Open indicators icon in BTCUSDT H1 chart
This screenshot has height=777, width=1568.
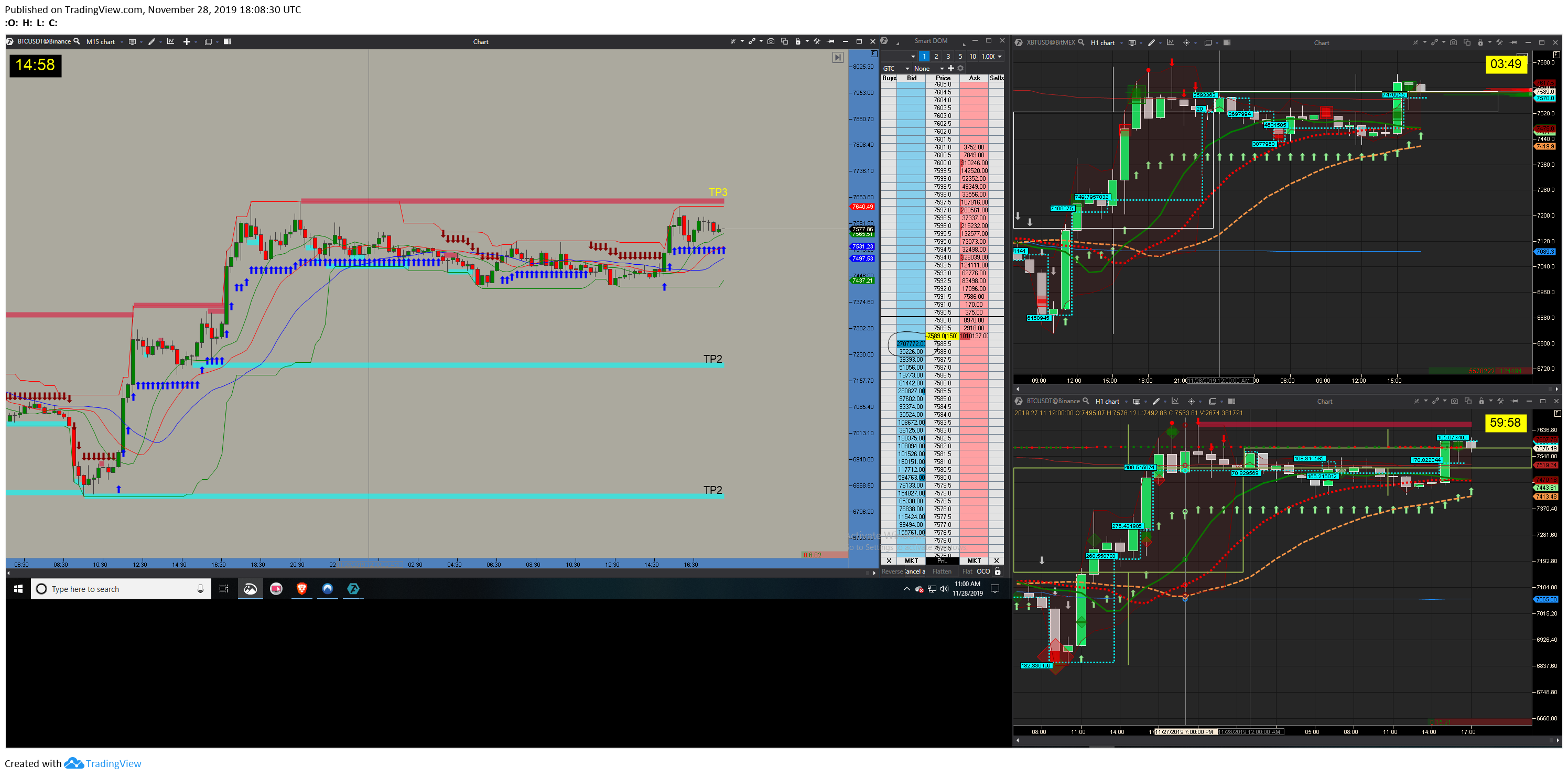(x=1175, y=401)
